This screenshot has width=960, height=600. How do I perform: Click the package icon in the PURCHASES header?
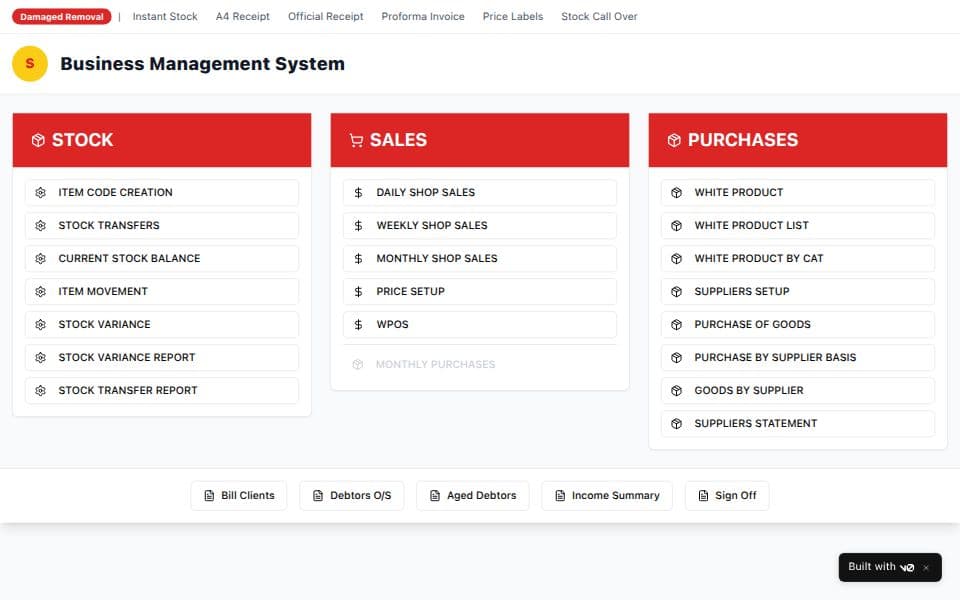tap(674, 140)
